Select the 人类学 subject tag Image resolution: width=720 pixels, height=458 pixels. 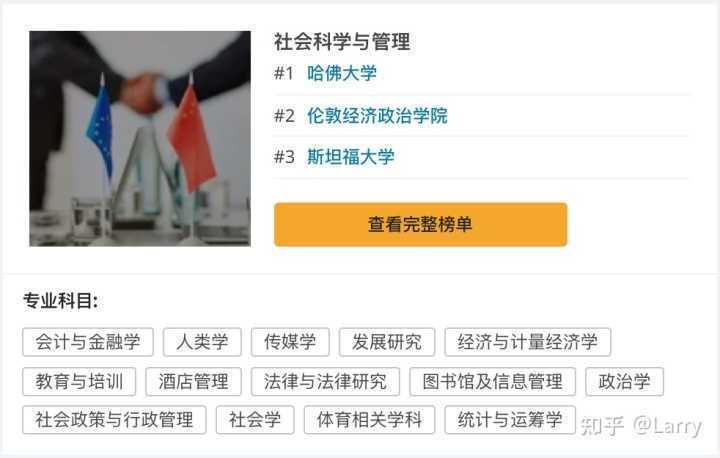(202, 342)
